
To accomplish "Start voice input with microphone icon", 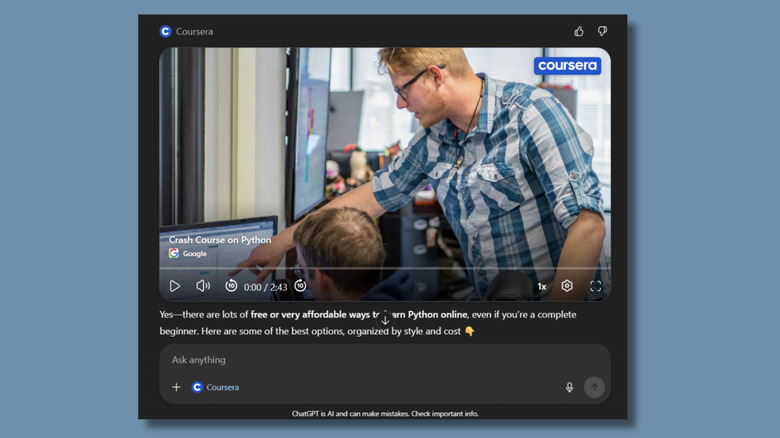I will tap(570, 387).
